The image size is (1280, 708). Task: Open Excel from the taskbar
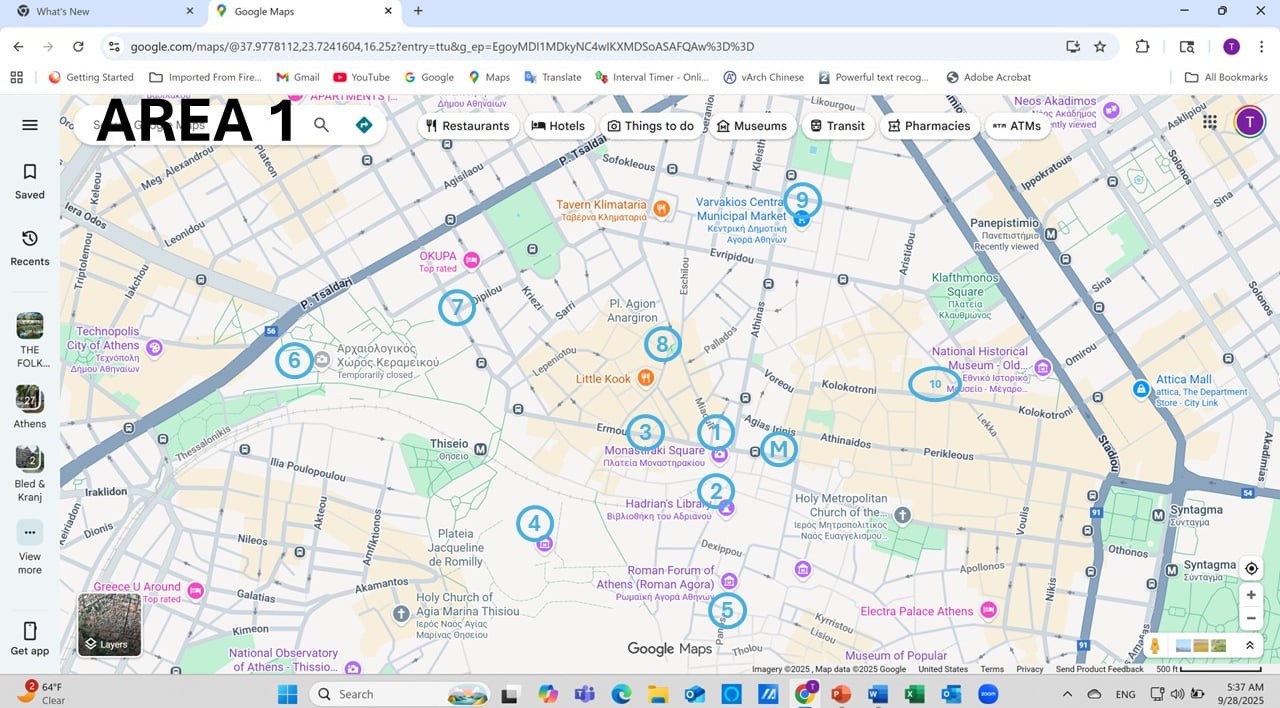(x=914, y=694)
